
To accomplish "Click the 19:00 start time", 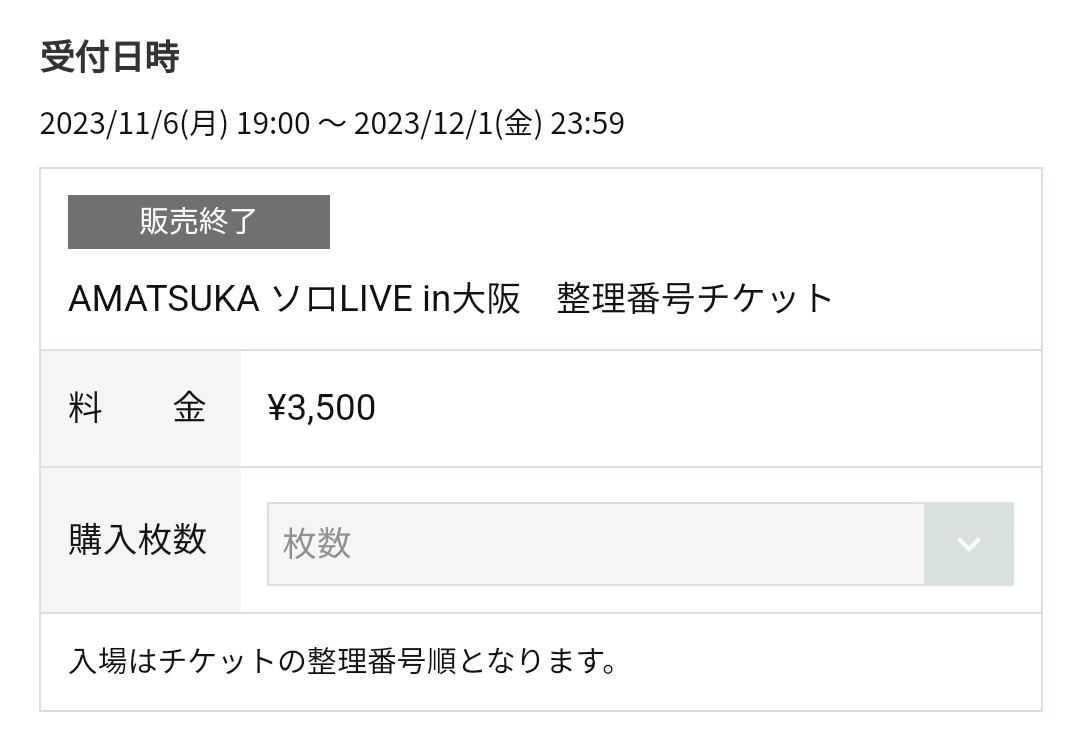I will point(273,124).
